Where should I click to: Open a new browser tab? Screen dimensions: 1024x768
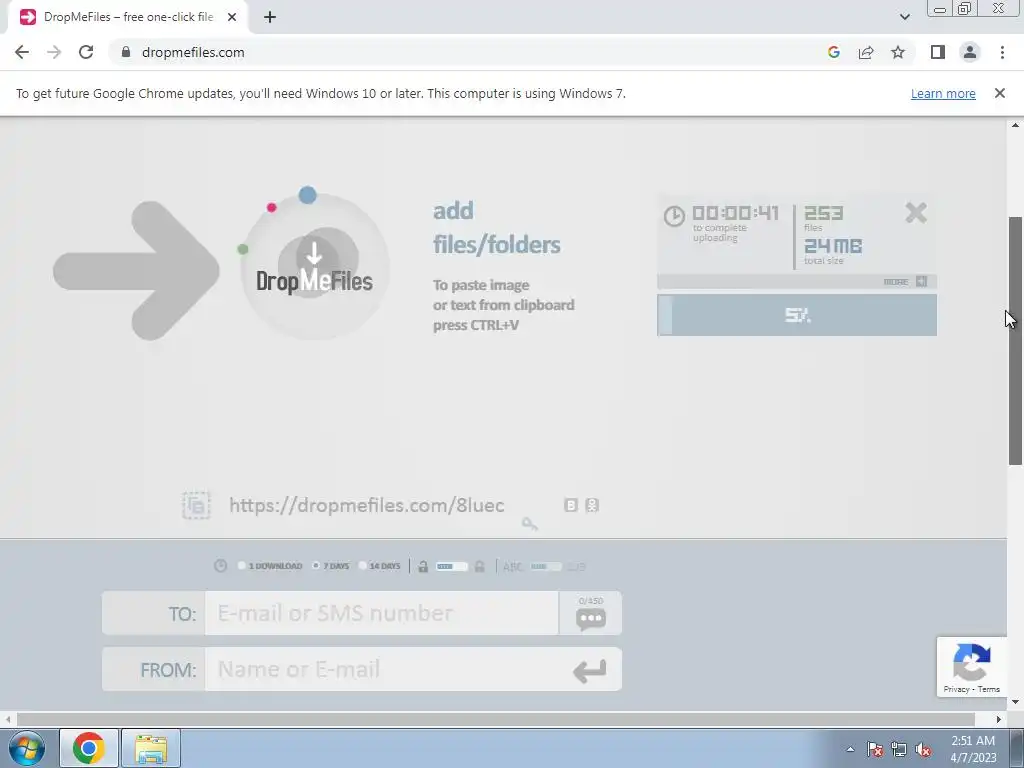point(270,17)
